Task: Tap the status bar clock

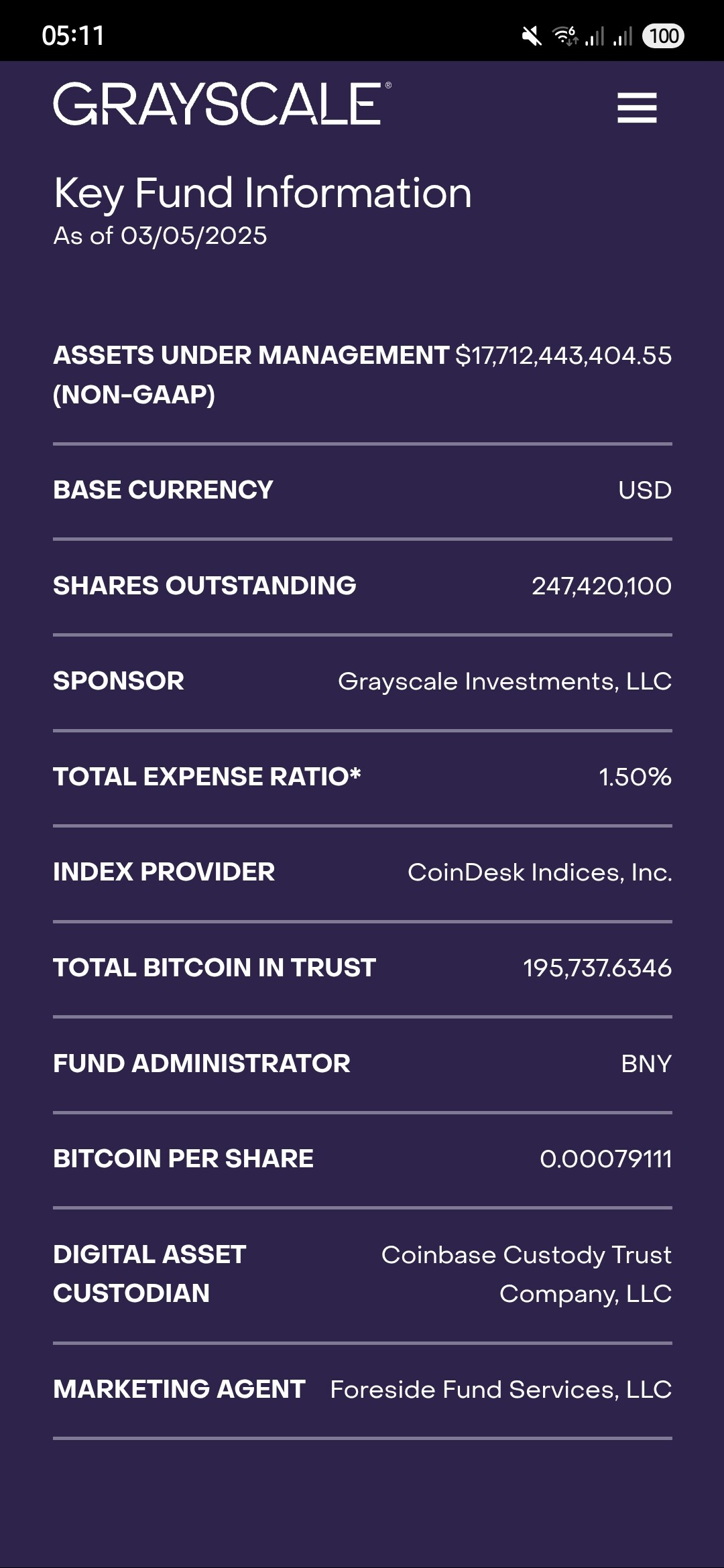Action: [73, 36]
